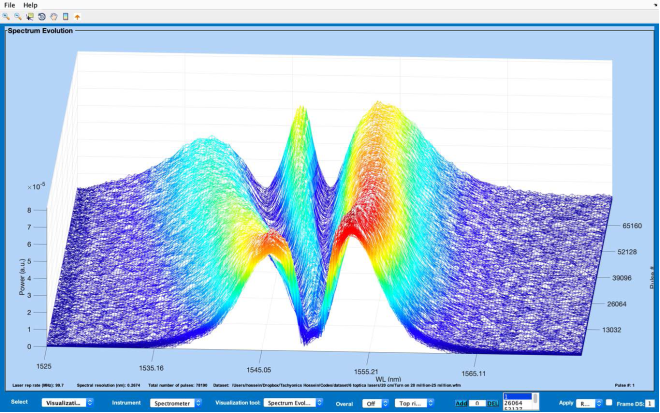Open the Select dropdown showing Visualization
660x413 pixels.
[75, 402]
